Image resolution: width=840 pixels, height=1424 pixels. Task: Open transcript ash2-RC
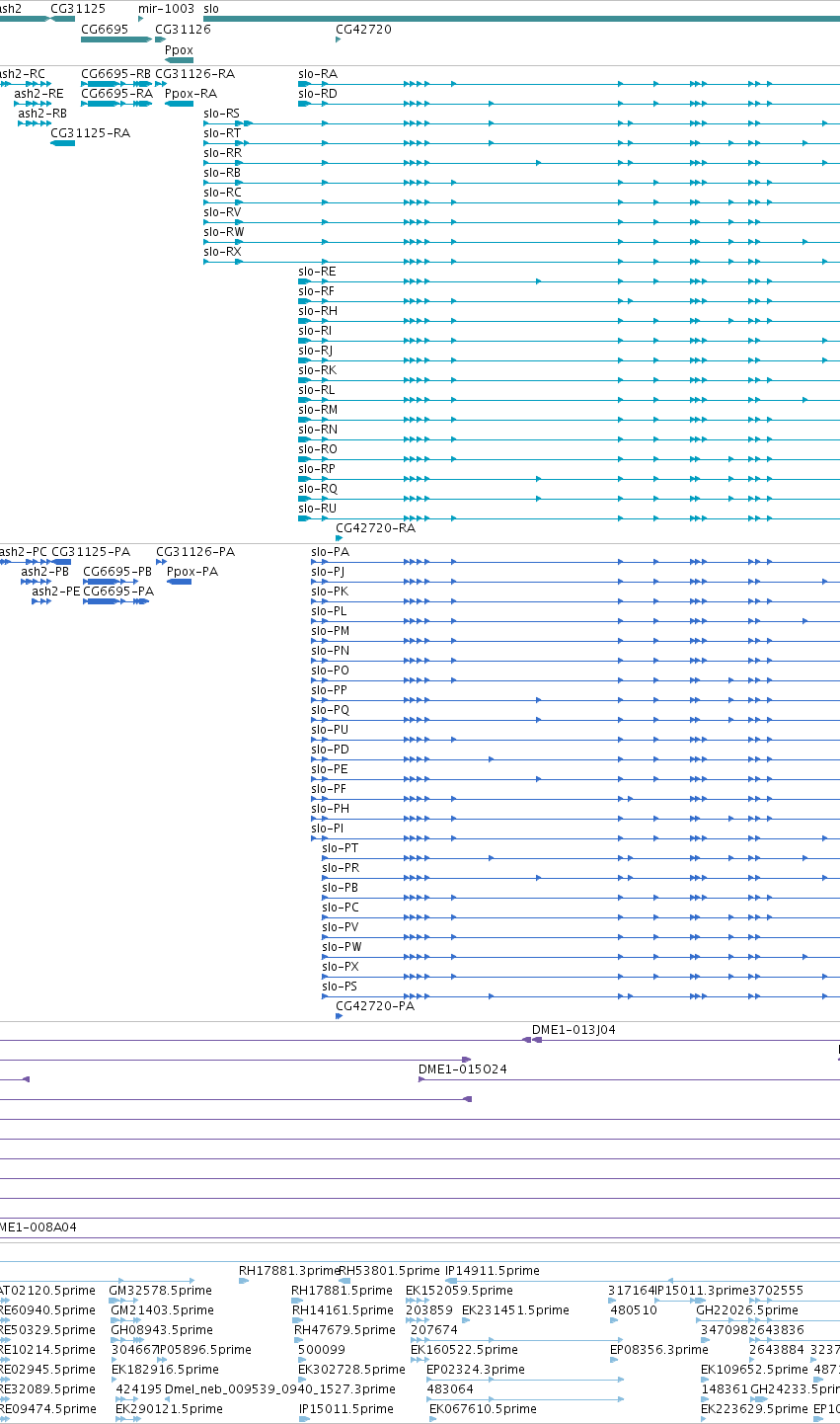22,74
